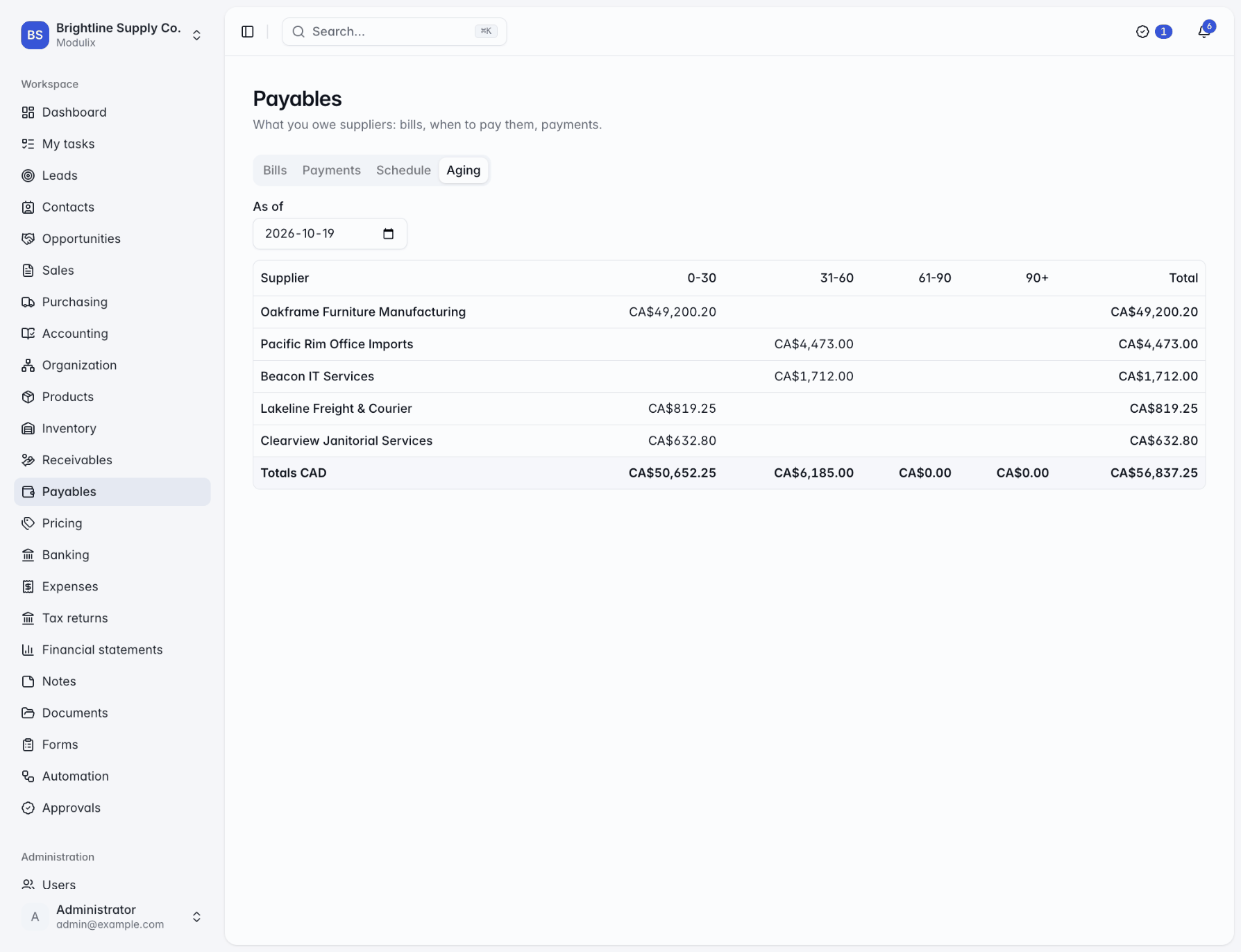
Task: Switch to the Payments tab
Action: point(332,170)
